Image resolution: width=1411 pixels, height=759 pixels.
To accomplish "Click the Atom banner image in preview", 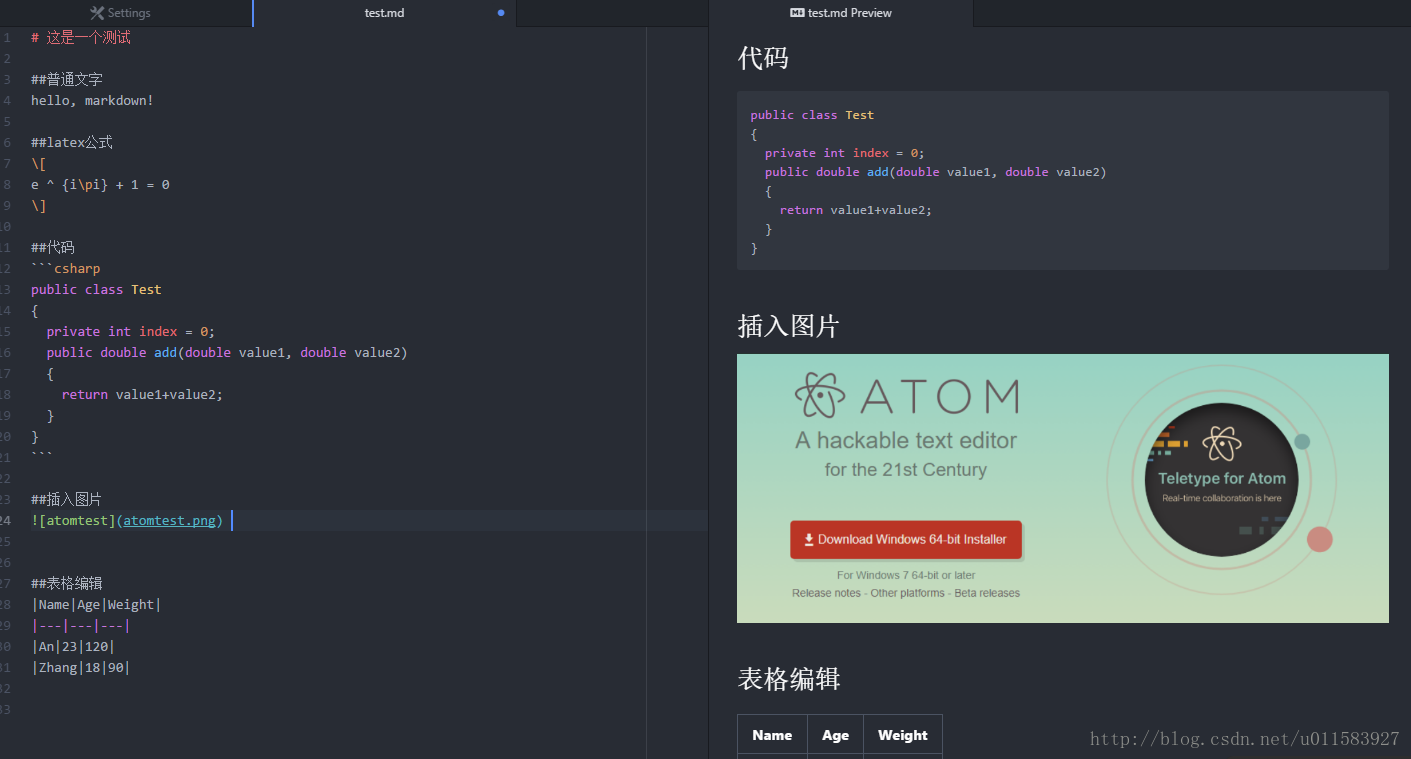I will (1063, 488).
